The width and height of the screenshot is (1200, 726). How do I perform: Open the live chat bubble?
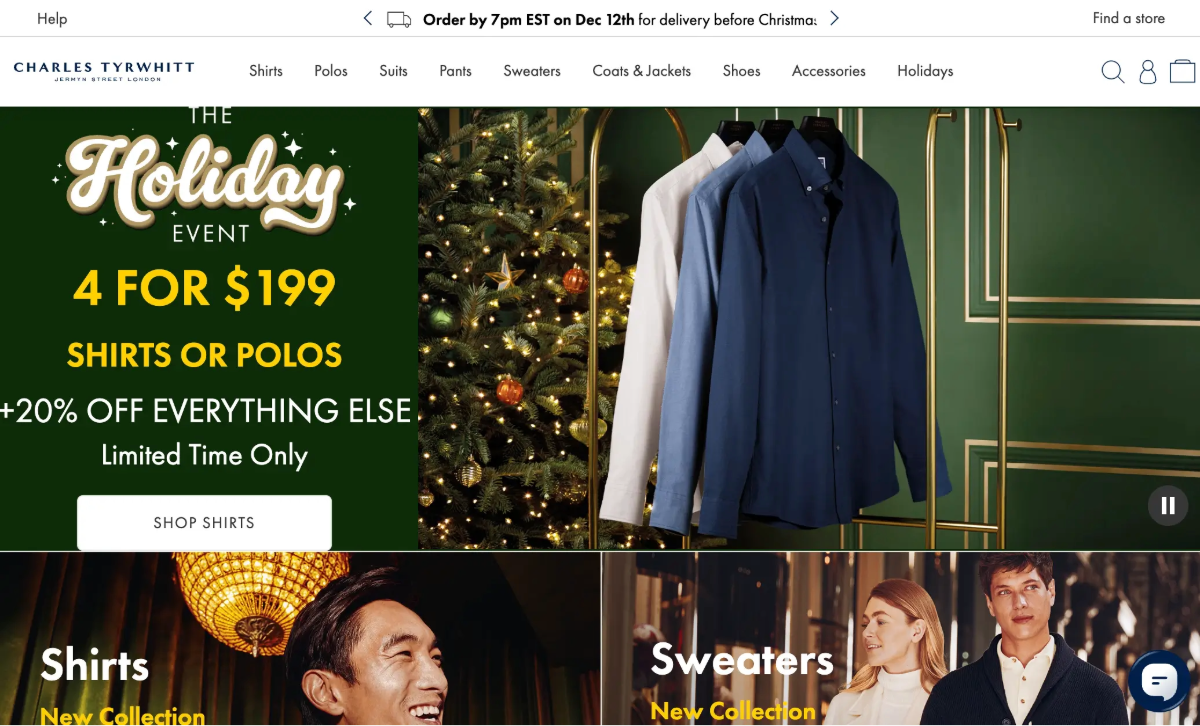coord(1159,682)
